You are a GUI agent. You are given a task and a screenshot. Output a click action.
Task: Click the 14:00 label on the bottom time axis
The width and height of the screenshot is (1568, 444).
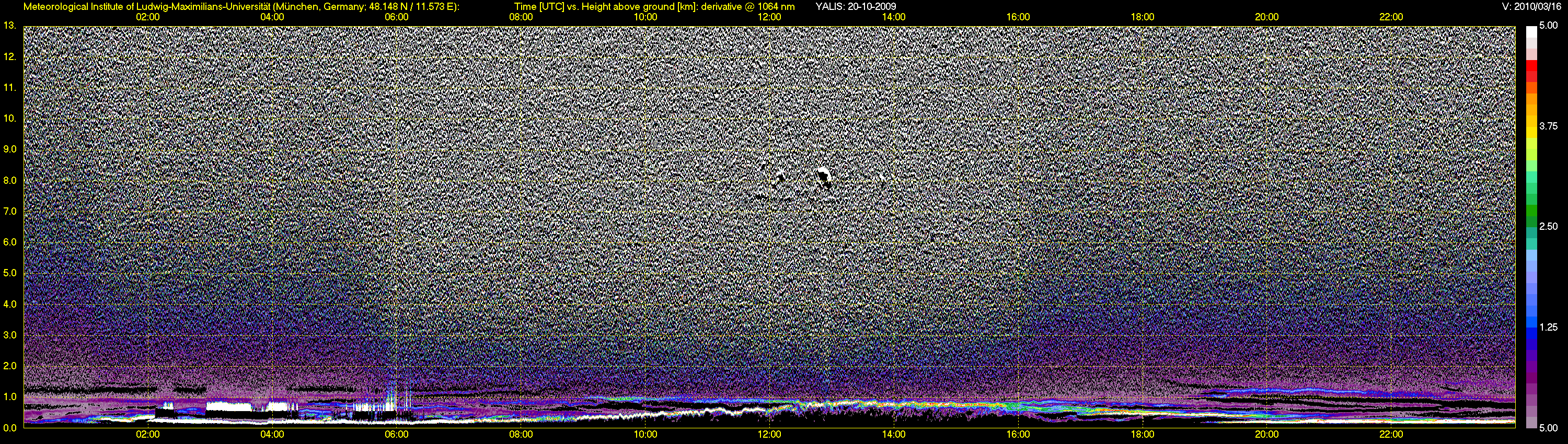[x=894, y=434]
